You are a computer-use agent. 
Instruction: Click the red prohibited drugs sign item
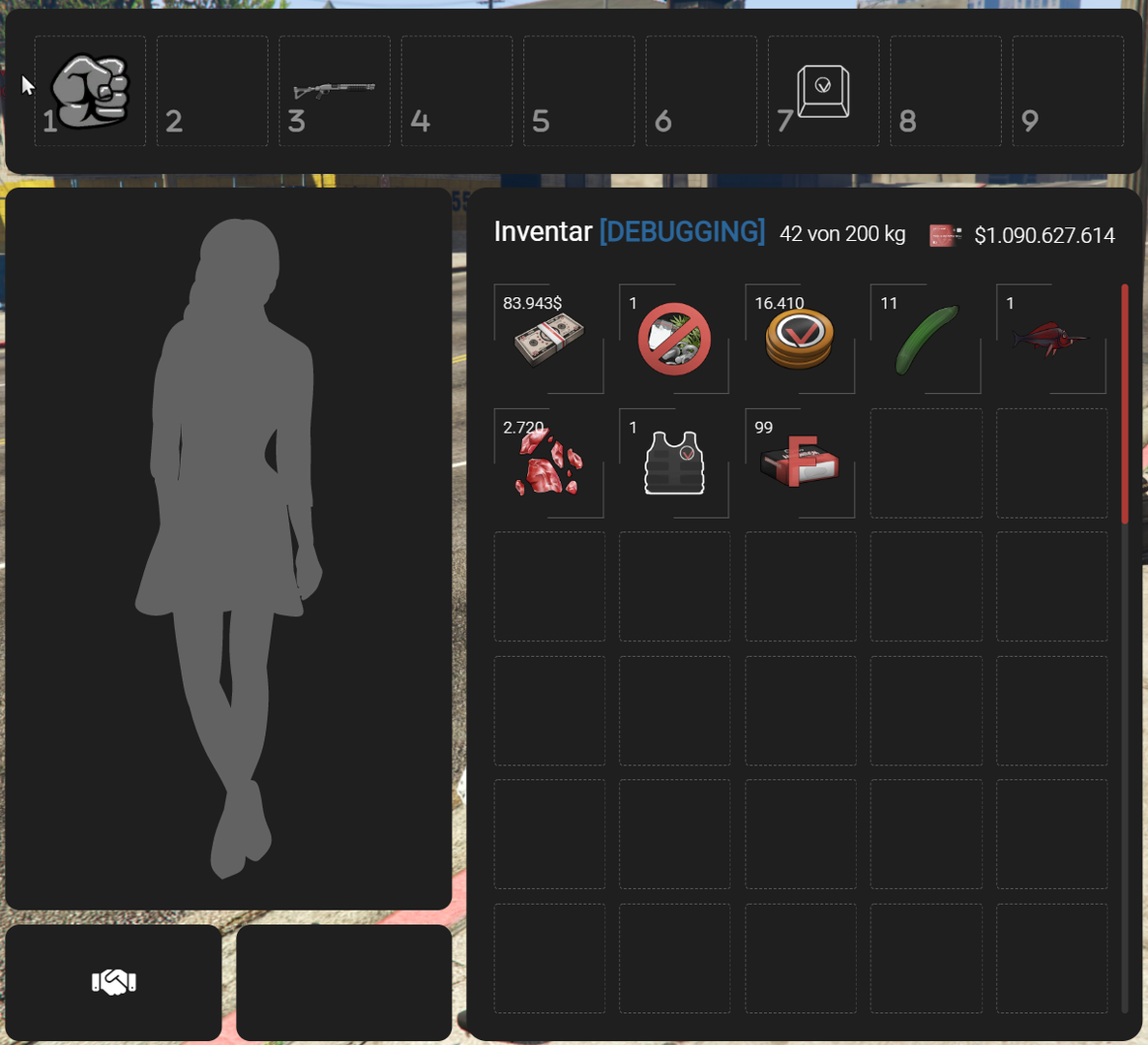coord(674,340)
